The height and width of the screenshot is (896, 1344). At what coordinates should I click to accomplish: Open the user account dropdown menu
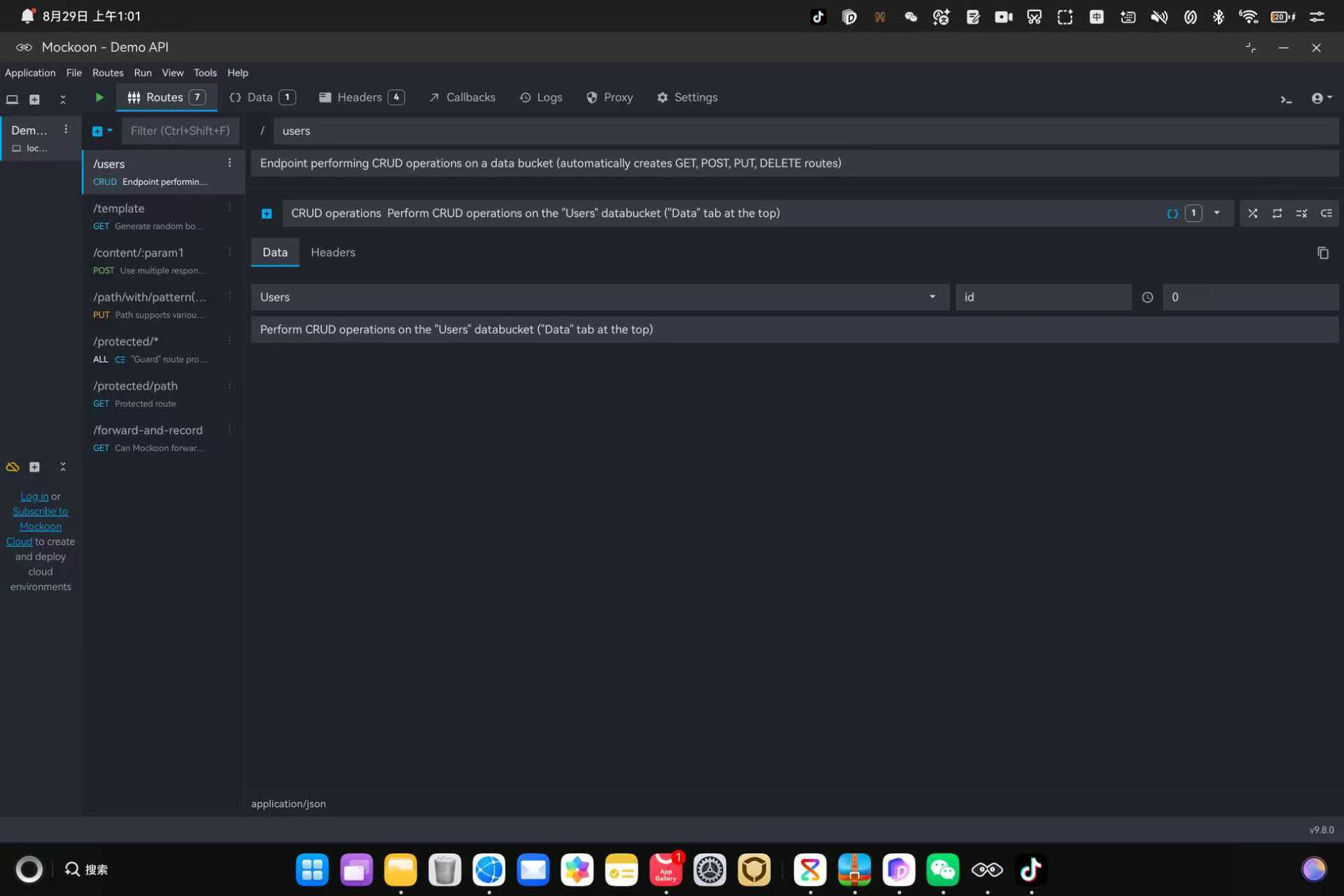pos(1322,99)
